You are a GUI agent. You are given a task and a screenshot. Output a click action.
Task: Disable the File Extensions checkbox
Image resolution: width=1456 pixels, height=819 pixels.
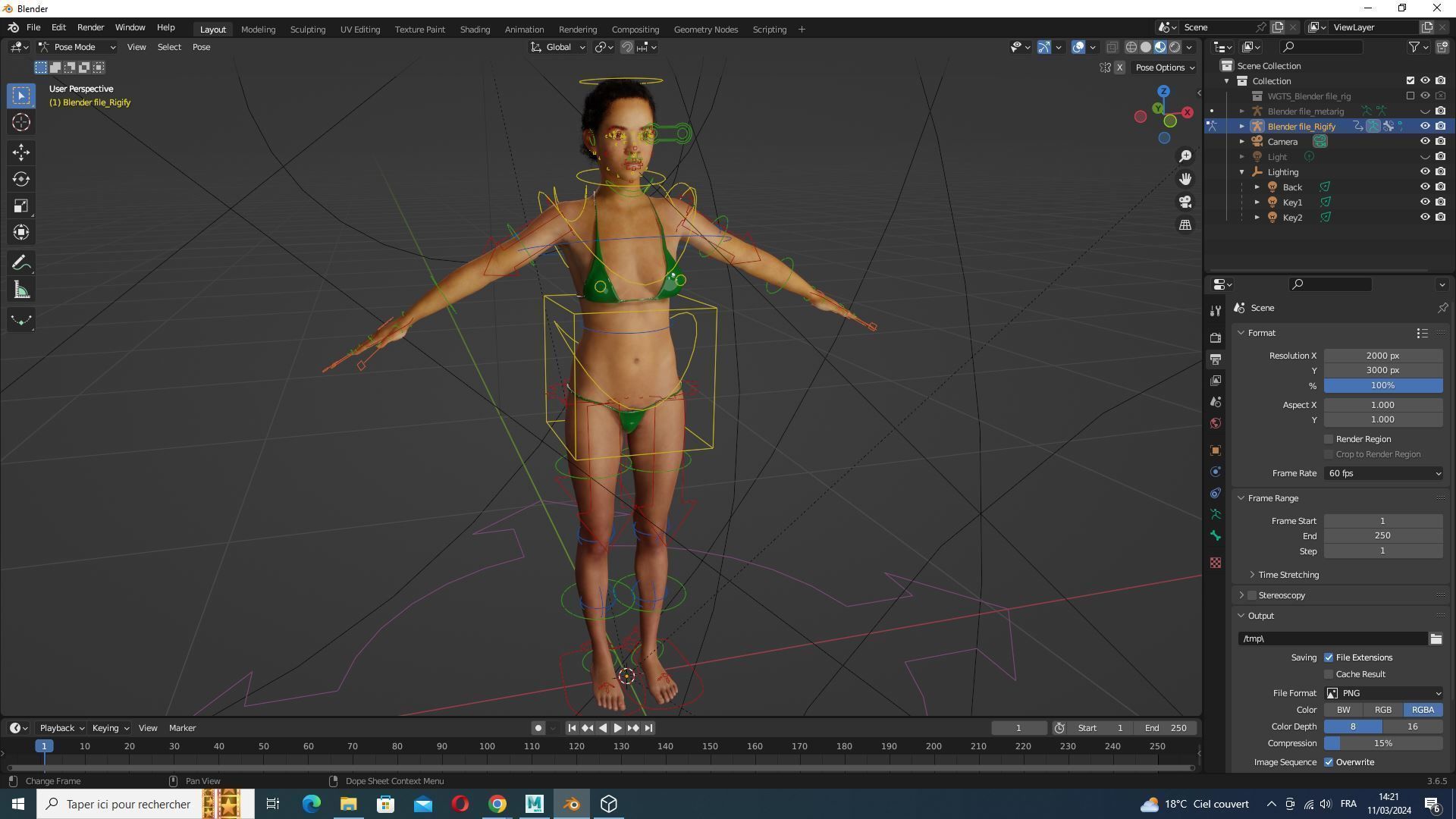tap(1329, 657)
